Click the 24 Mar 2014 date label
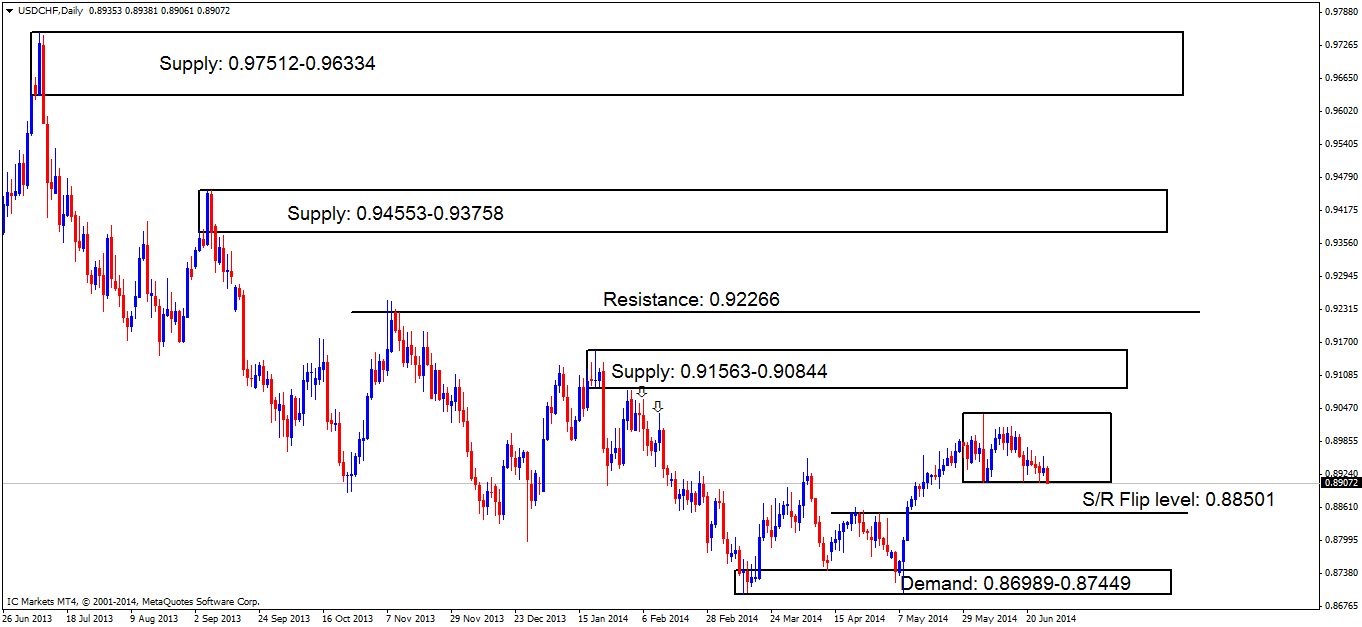The height and width of the screenshot is (627, 1362). pyautogui.click(x=796, y=619)
